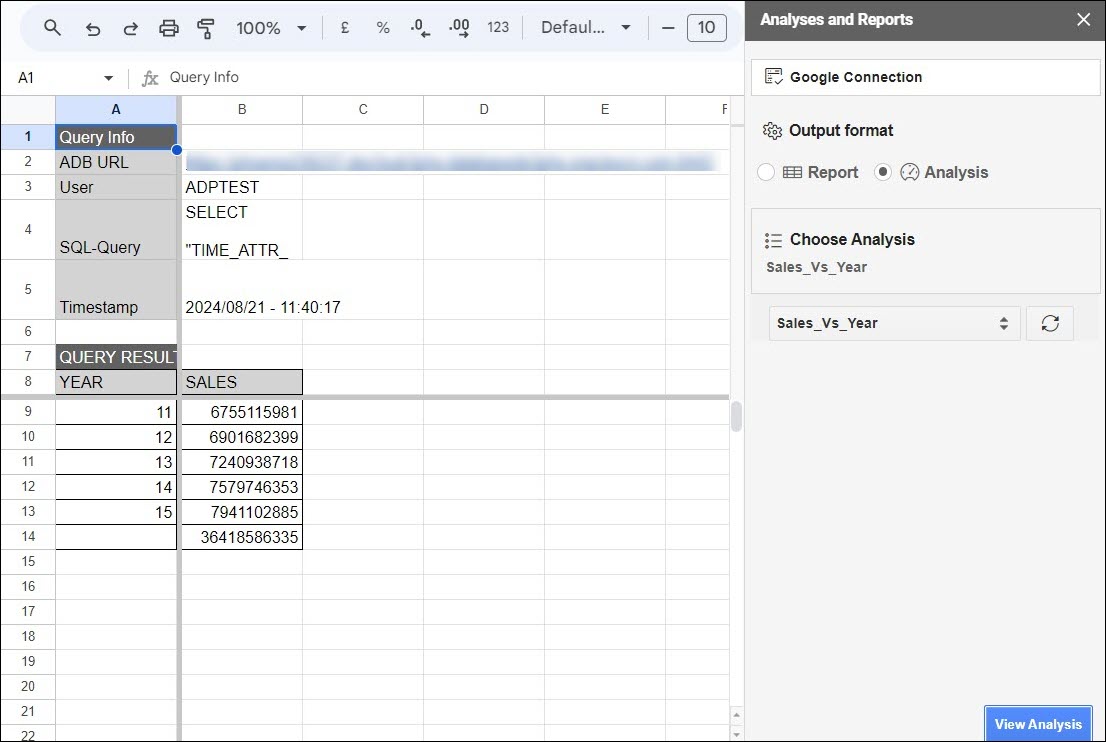
Task: Select the cell with sales 6755115981
Action: pos(242,412)
